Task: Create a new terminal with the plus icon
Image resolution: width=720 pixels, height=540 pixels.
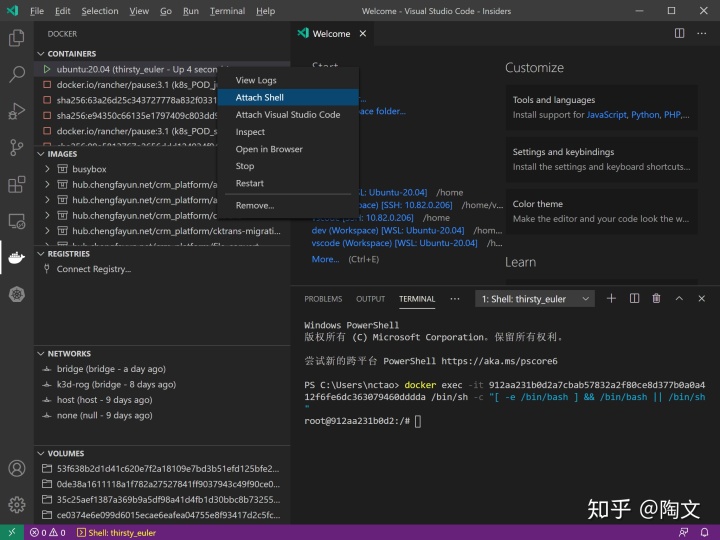Action: click(611, 298)
